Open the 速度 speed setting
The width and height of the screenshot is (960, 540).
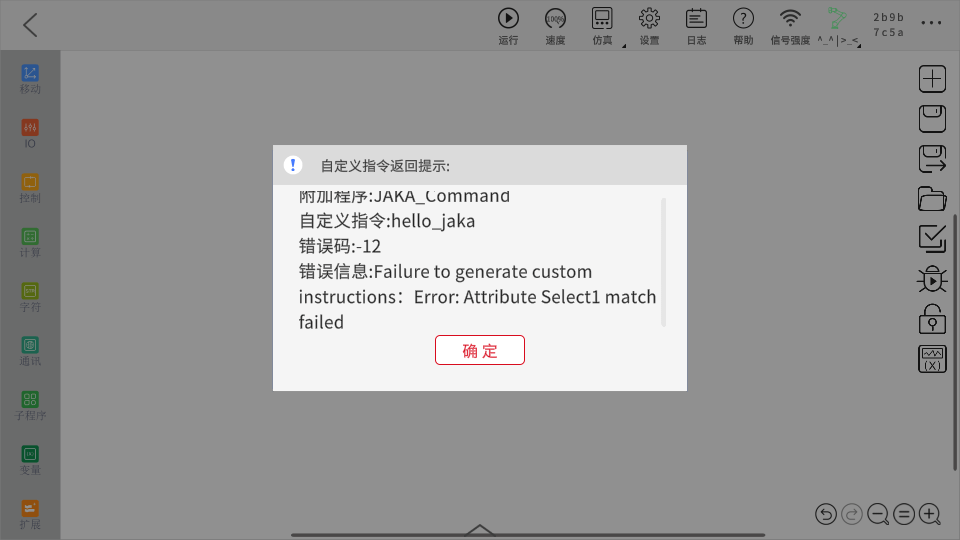click(x=555, y=26)
